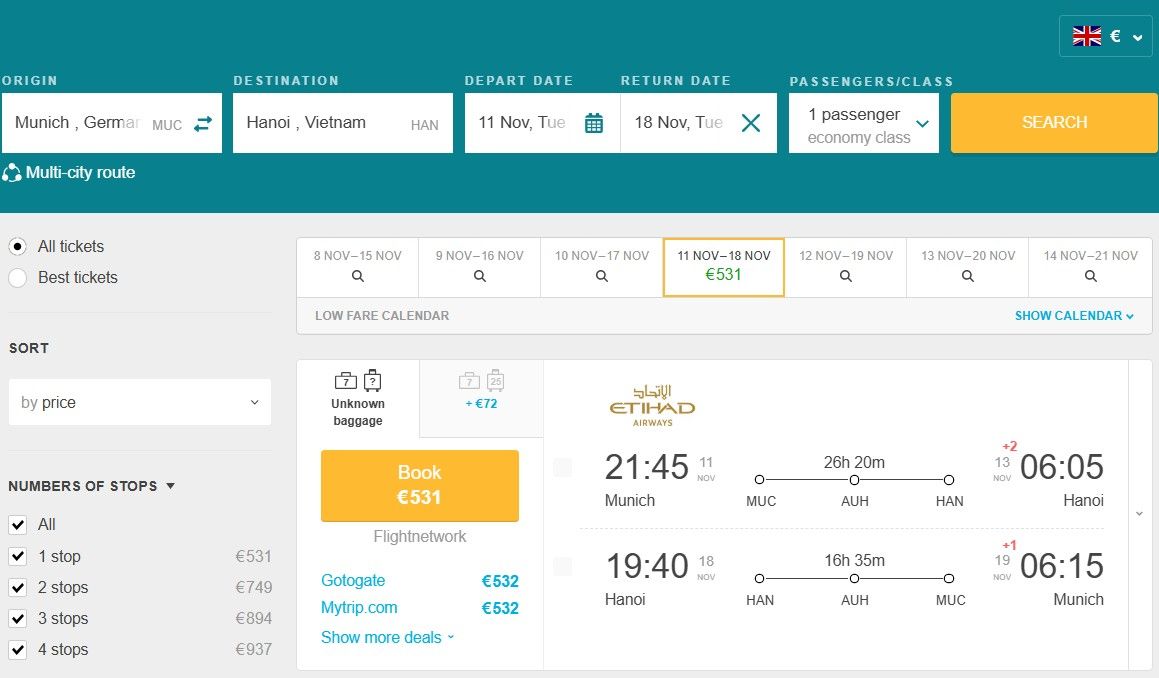Click the Unknown baggage suitcase icons
Screen dimensions: 1159x678
[x=358, y=381]
